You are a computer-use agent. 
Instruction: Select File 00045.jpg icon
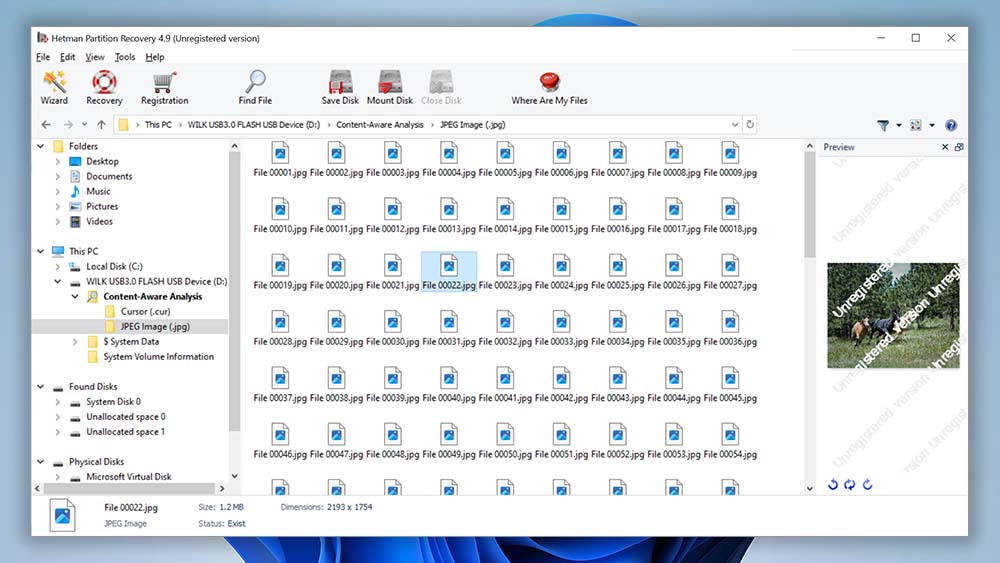point(730,379)
